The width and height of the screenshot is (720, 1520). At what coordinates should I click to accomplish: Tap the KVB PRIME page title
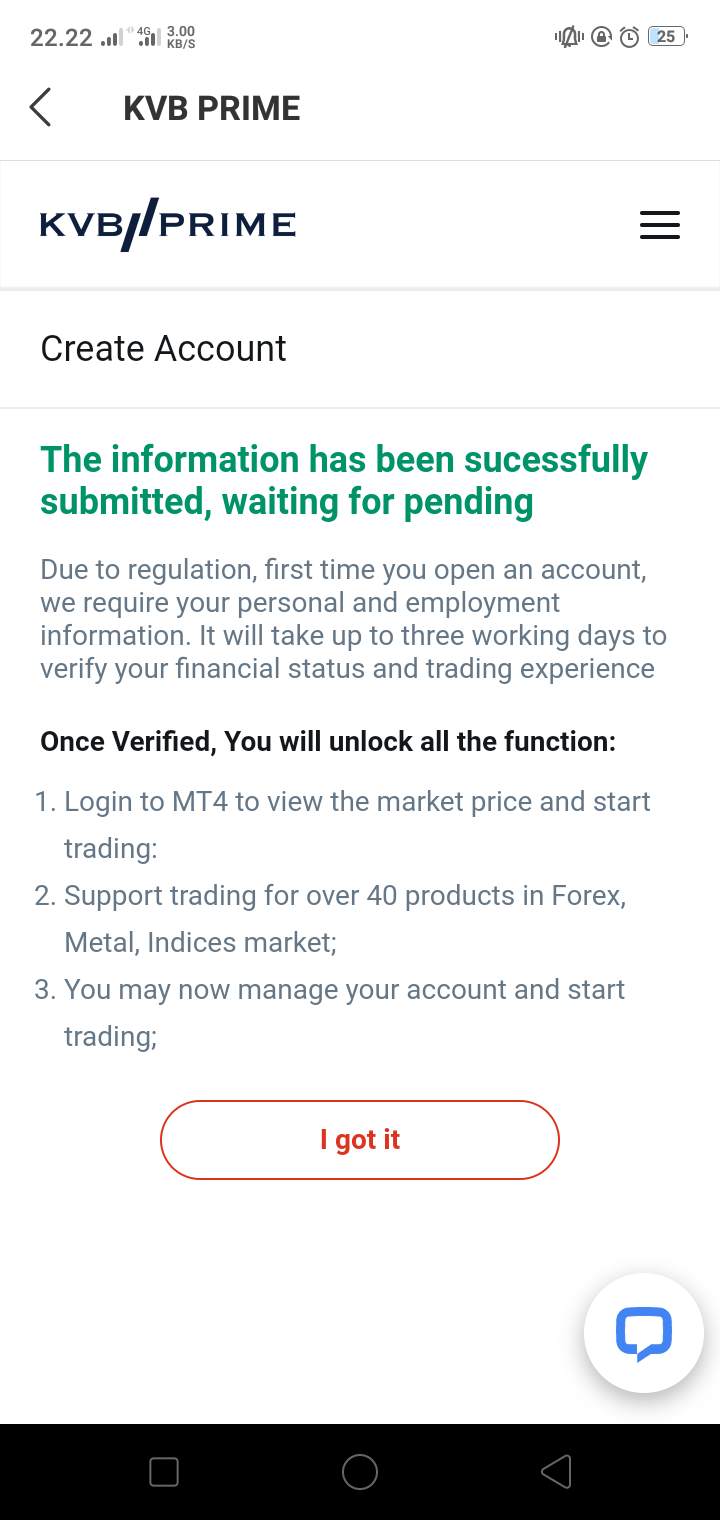[212, 108]
